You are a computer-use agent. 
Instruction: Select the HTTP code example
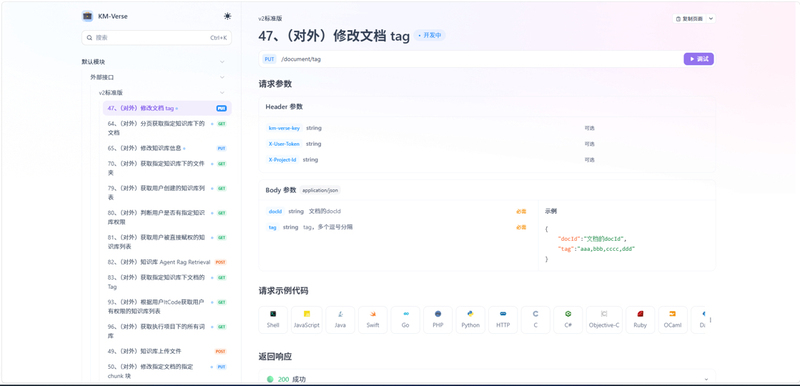[x=503, y=320]
